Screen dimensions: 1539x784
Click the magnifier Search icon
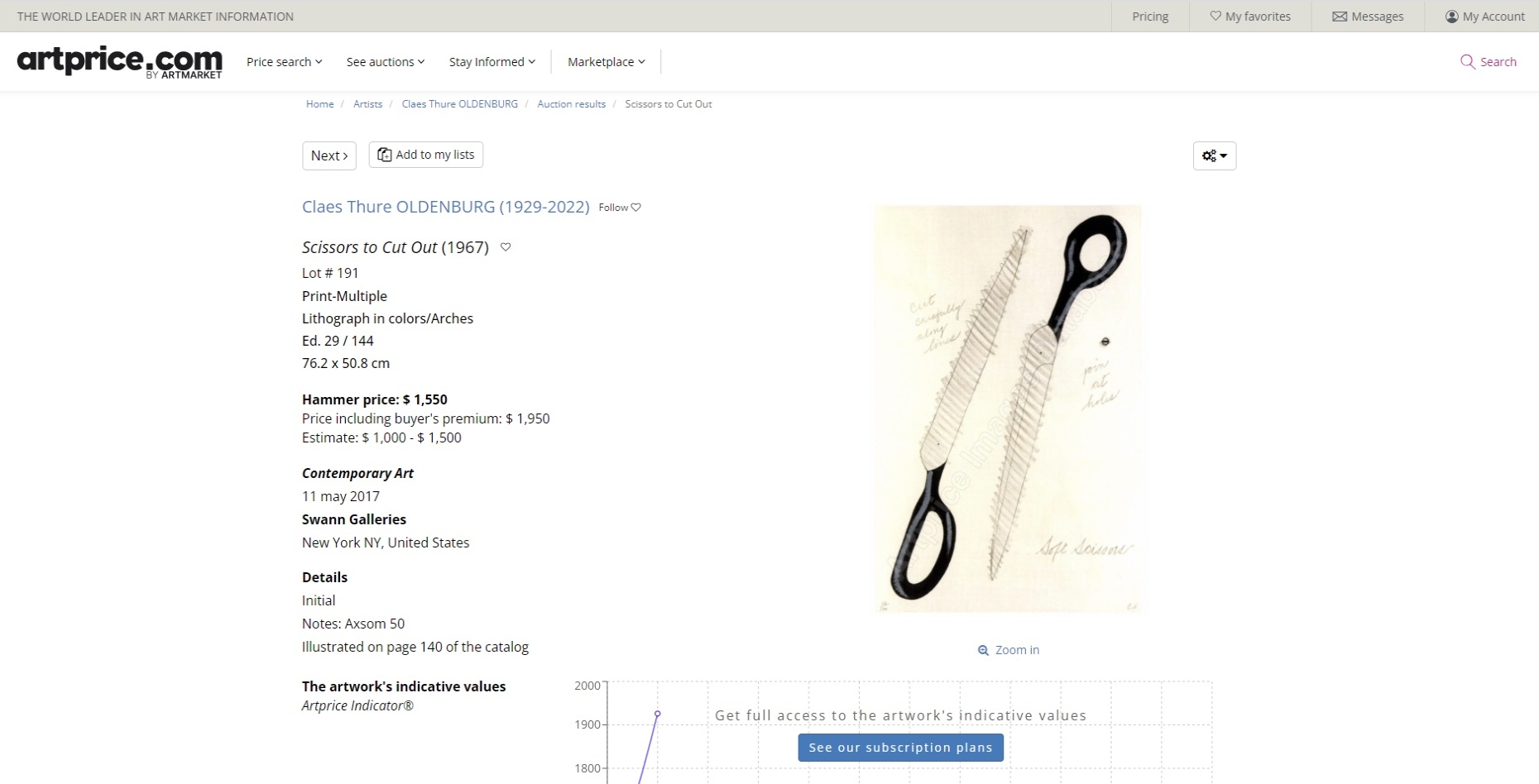click(x=1467, y=62)
